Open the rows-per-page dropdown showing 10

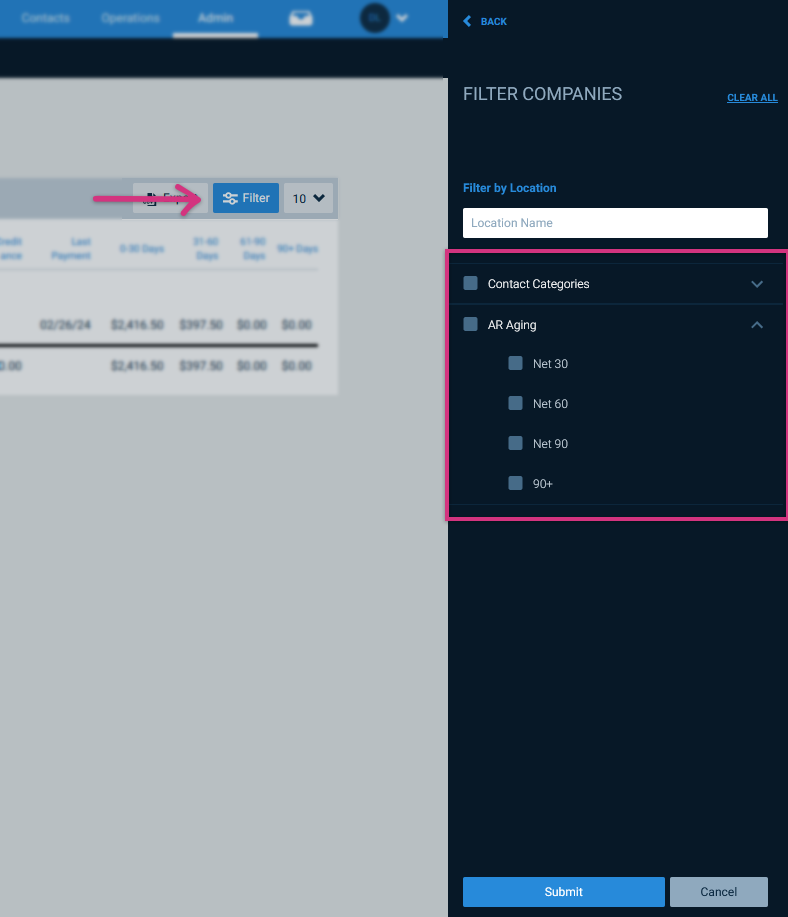coord(309,198)
